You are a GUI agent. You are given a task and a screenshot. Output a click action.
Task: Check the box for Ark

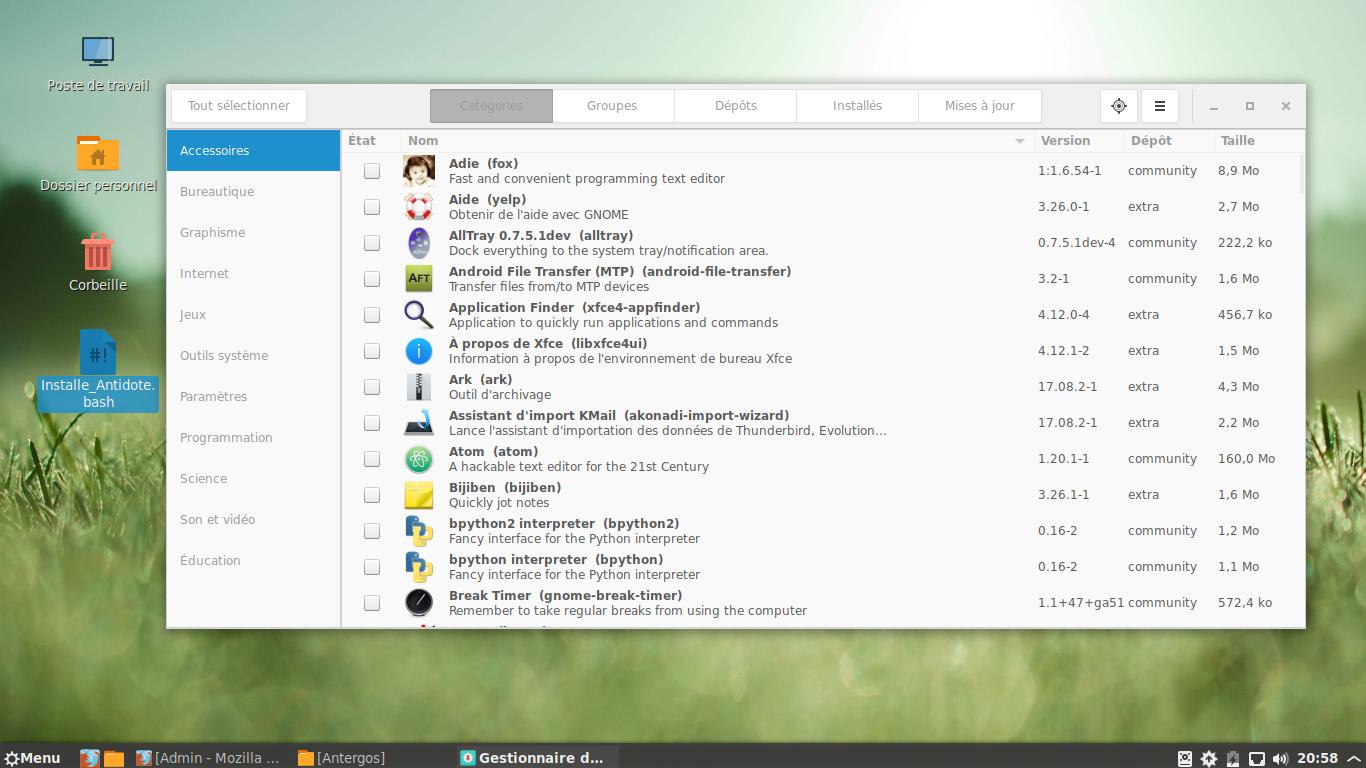click(x=372, y=387)
